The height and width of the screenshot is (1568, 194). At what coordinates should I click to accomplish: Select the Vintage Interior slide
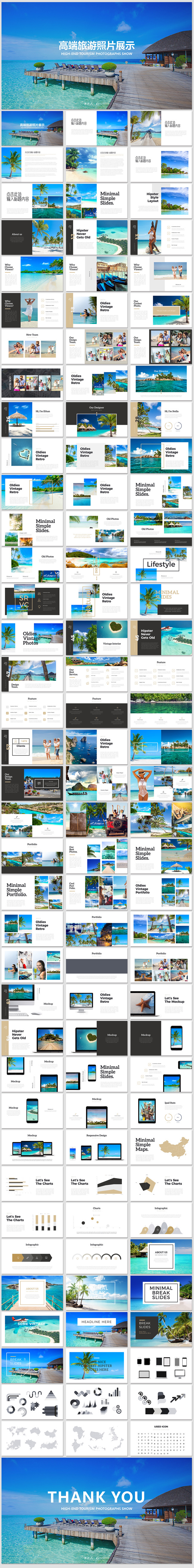coord(97,638)
